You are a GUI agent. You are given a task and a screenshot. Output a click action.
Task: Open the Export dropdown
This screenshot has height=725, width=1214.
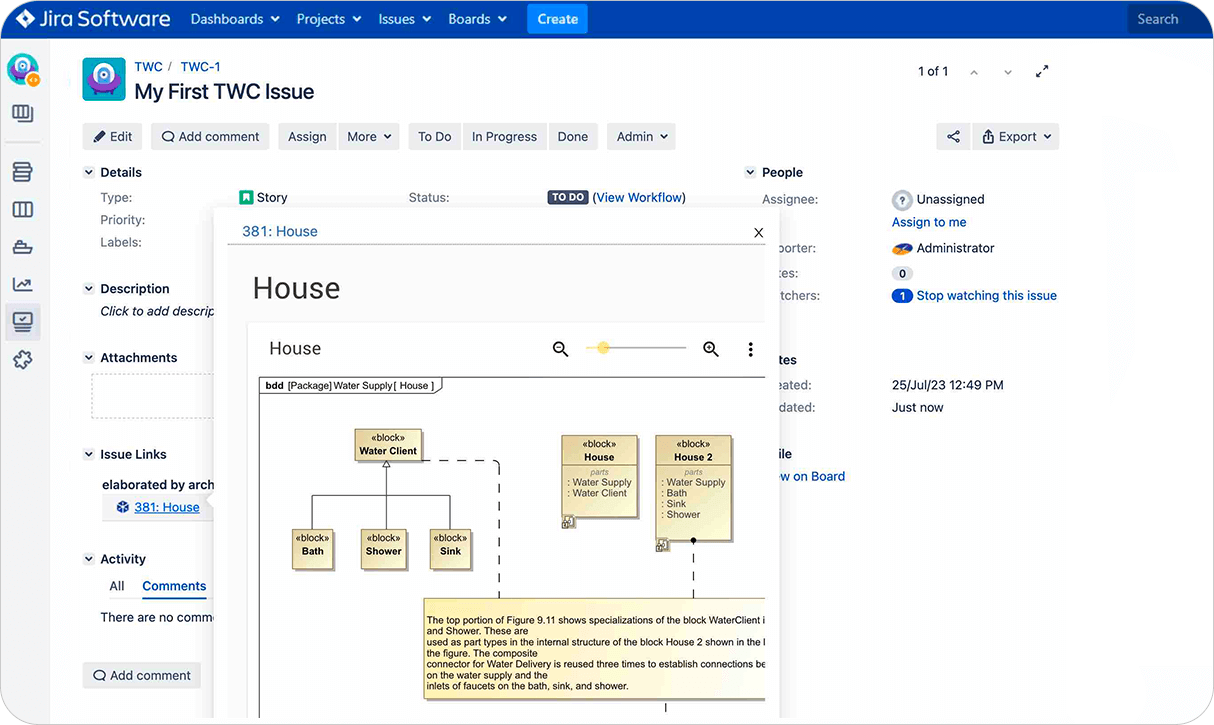(1015, 136)
